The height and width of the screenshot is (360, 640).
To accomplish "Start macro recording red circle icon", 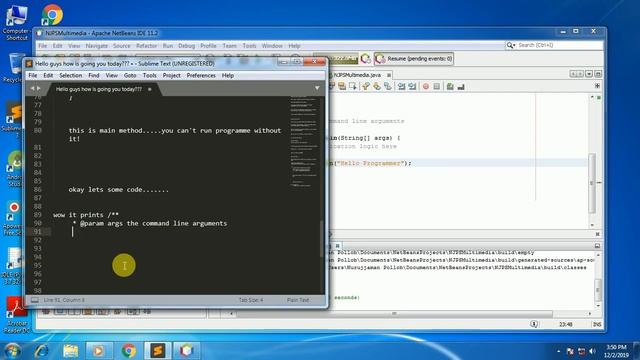I will pyautogui.click(x=426, y=86).
